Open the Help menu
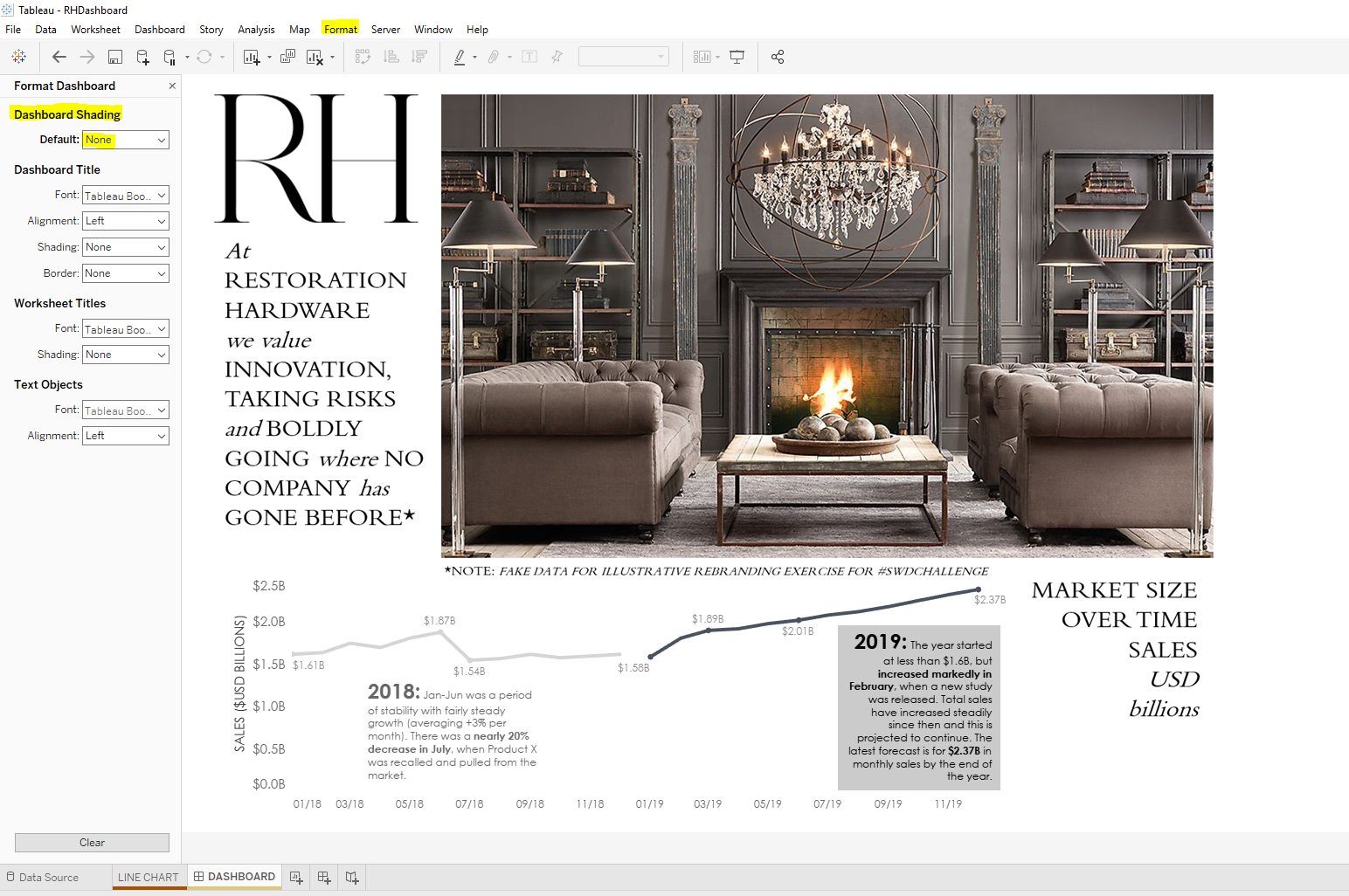This screenshot has height=896, width=1349. tap(477, 30)
